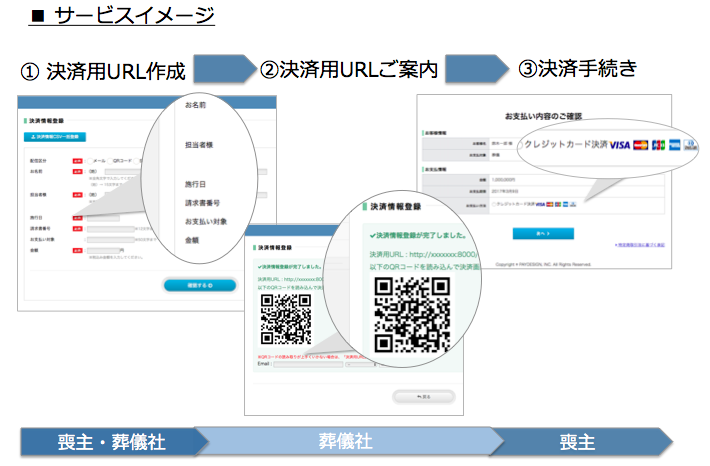Viewport: 710px width, 466px height.
Task: Click the red 必須 badge beside 配信区分
Action: [x=77, y=161]
